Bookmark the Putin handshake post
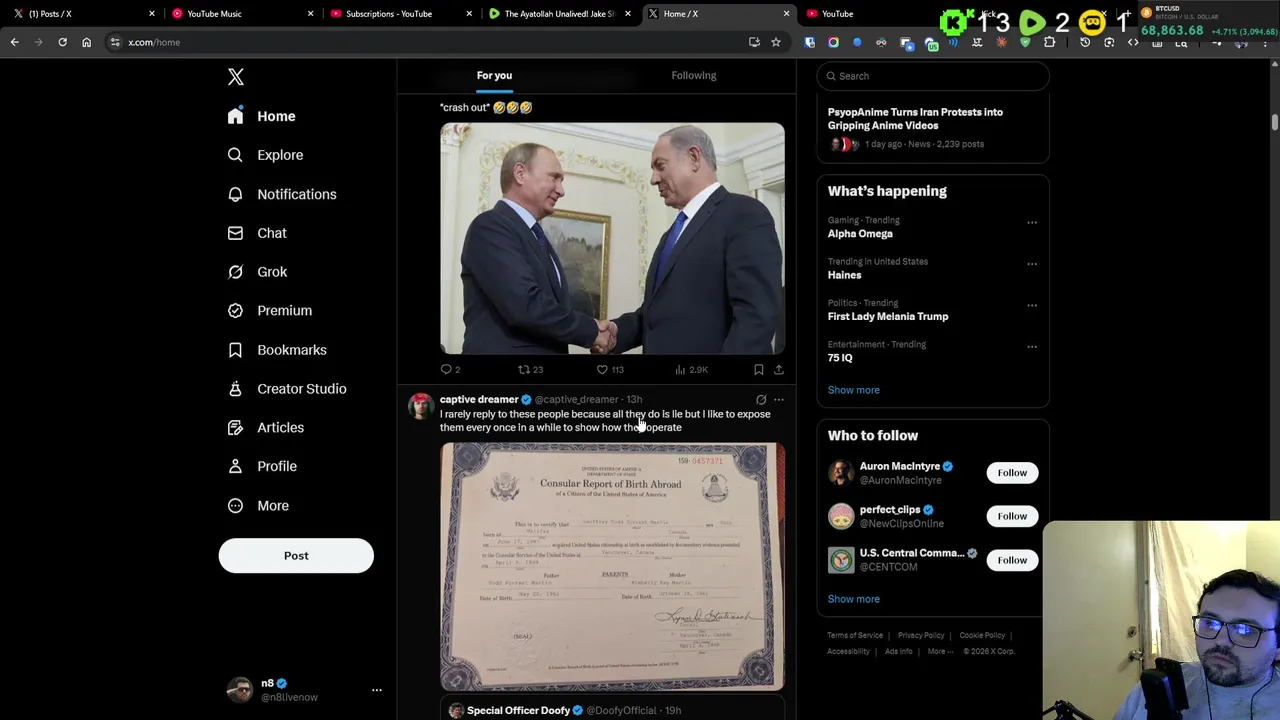Image resolution: width=1280 pixels, height=720 pixels. tap(759, 370)
